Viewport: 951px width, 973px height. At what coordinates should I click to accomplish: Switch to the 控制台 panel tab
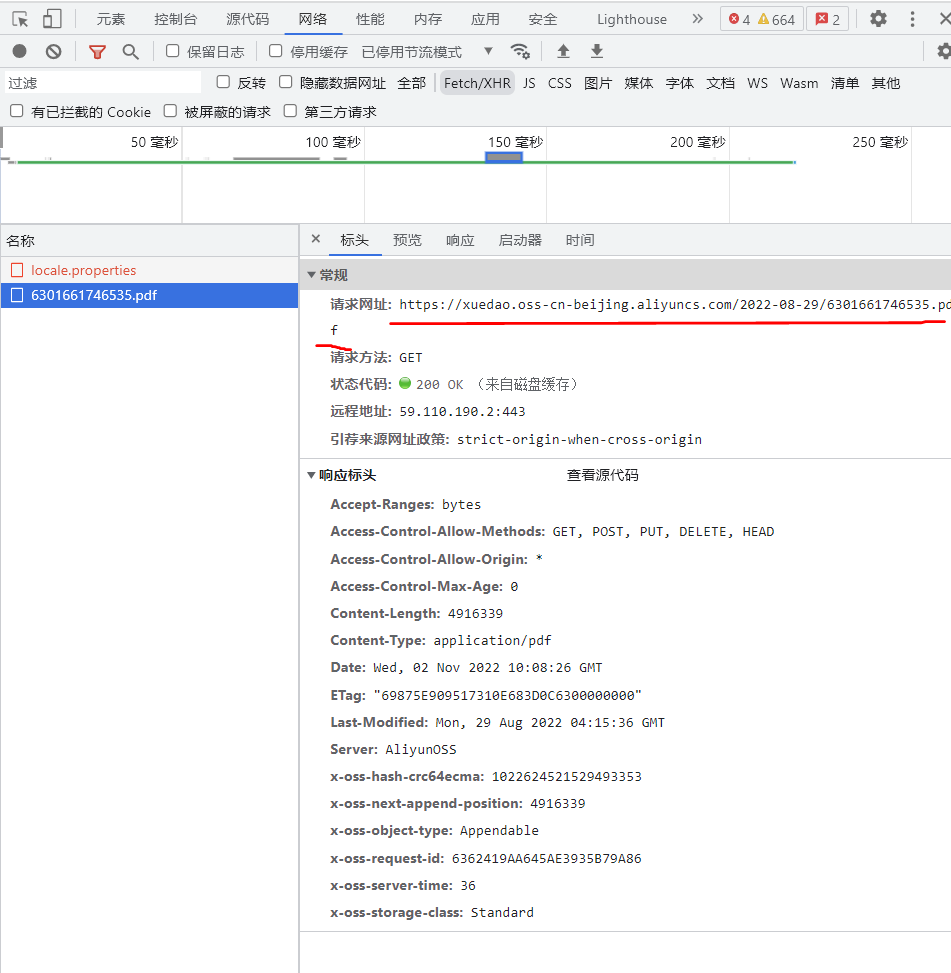[x=176, y=19]
